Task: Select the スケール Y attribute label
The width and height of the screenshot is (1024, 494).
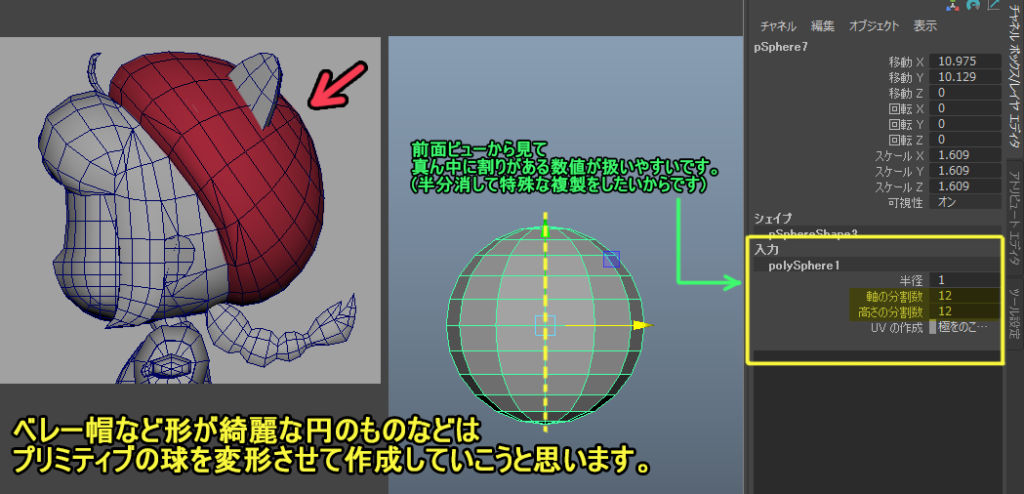Action: (x=899, y=171)
